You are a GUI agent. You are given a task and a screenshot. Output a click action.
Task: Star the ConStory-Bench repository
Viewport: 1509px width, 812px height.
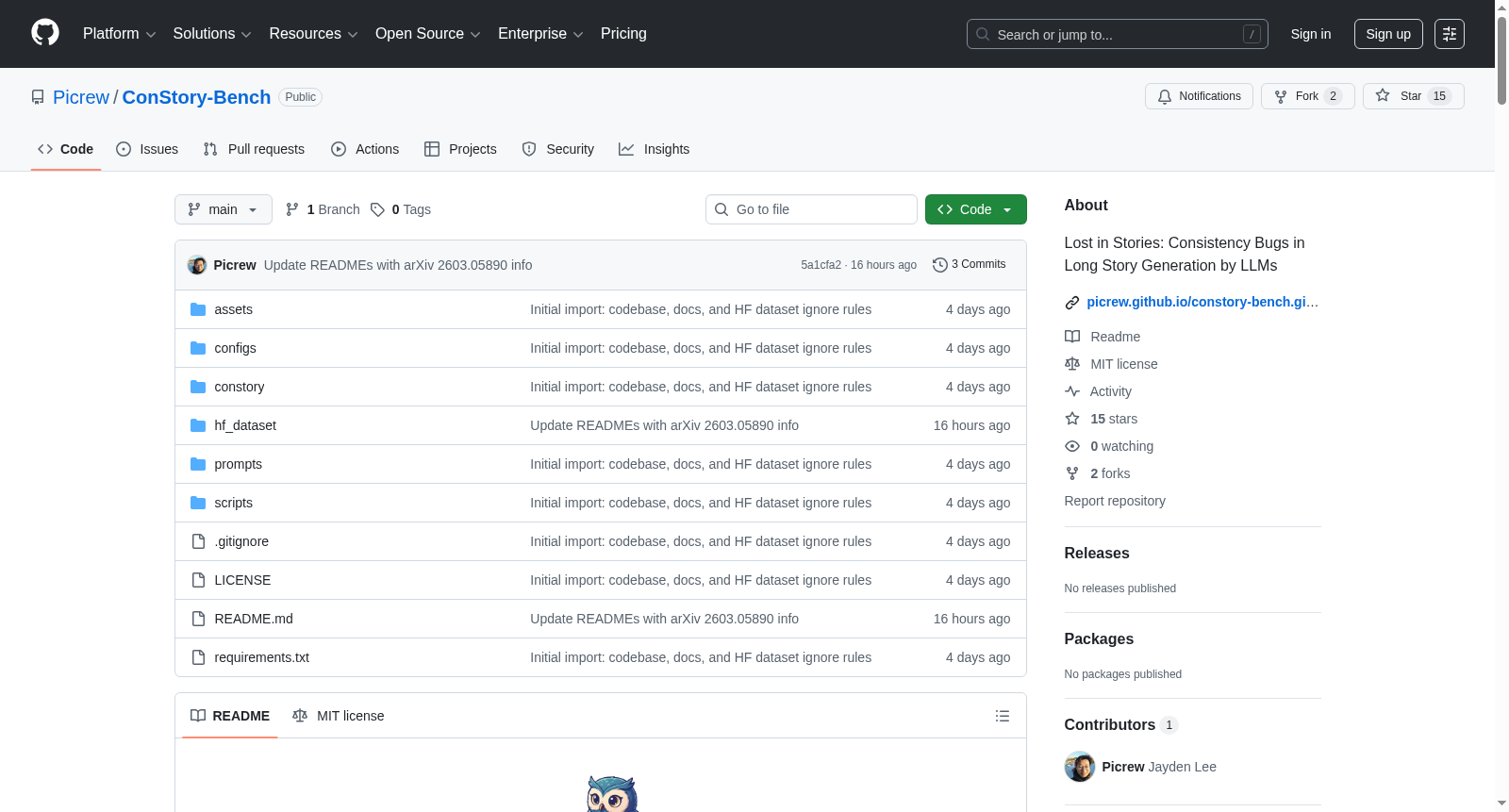(x=1414, y=96)
